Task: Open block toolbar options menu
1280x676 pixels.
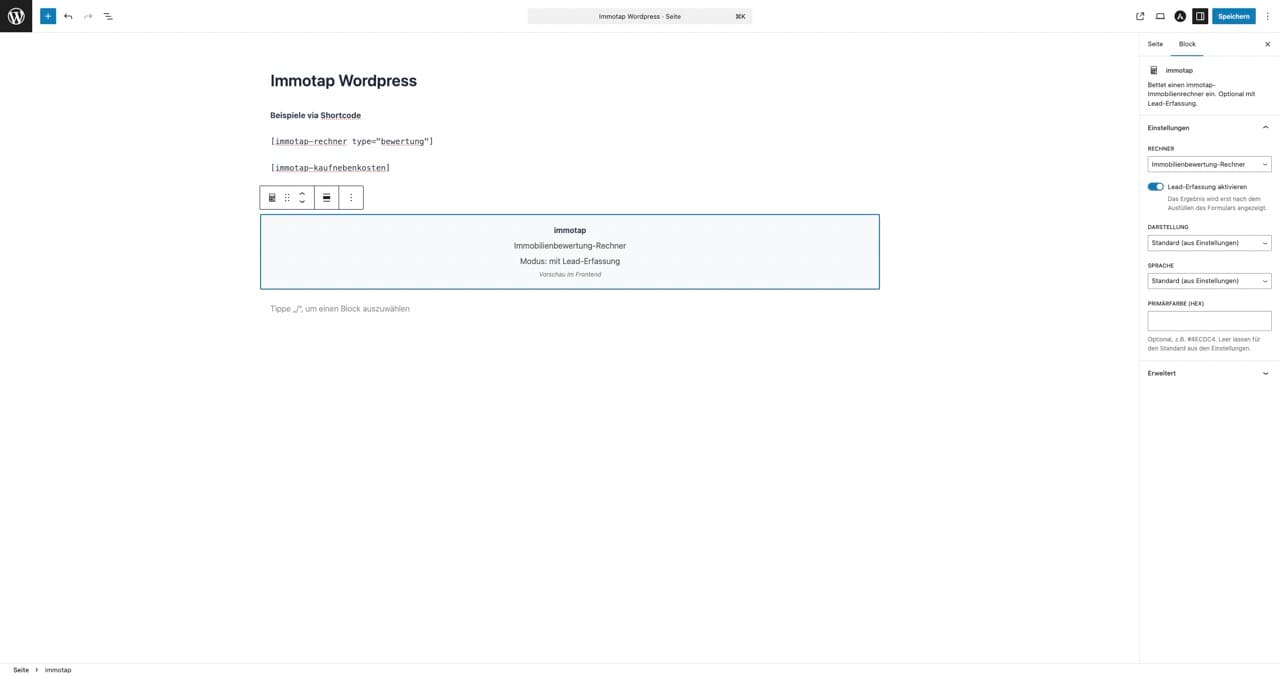Action: click(351, 198)
